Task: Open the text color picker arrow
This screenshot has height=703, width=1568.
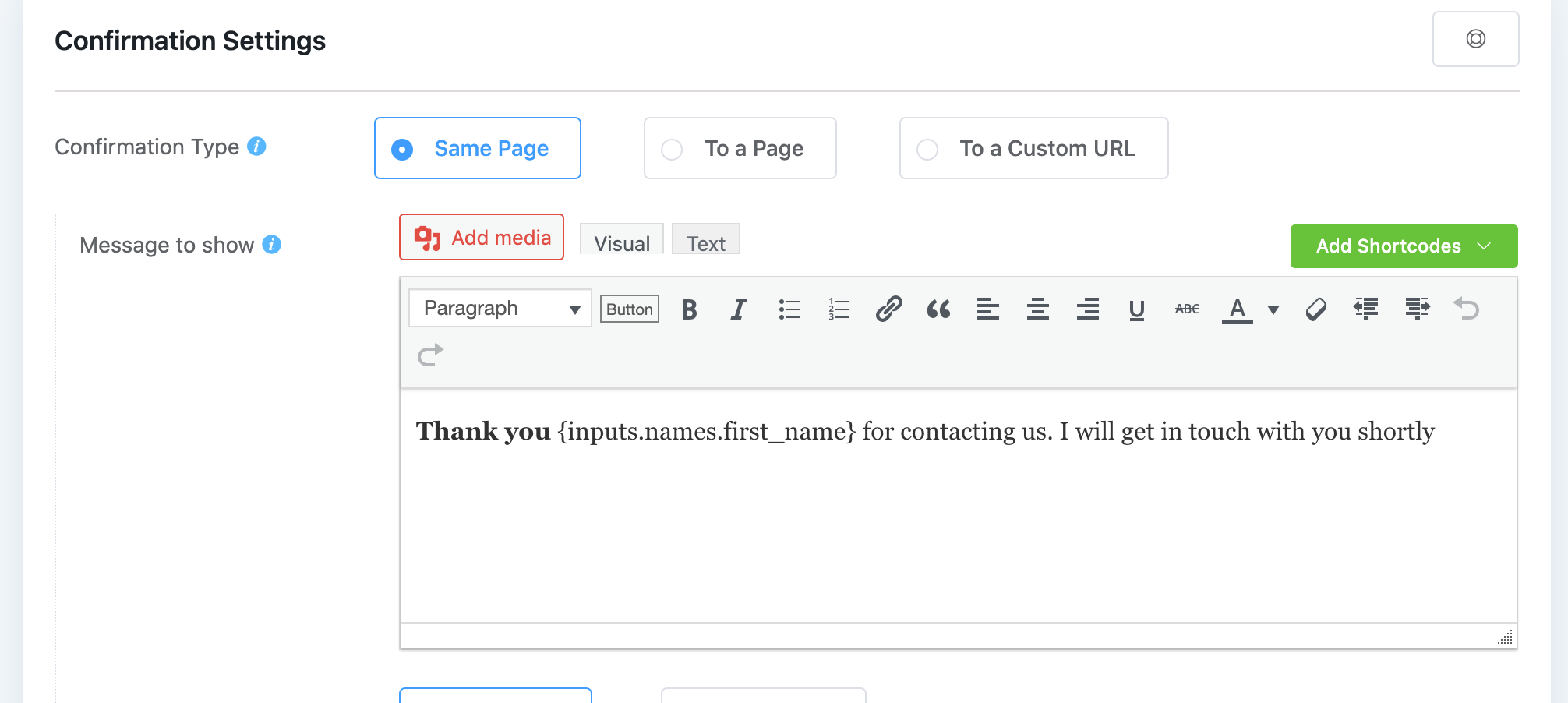Action: [1273, 309]
